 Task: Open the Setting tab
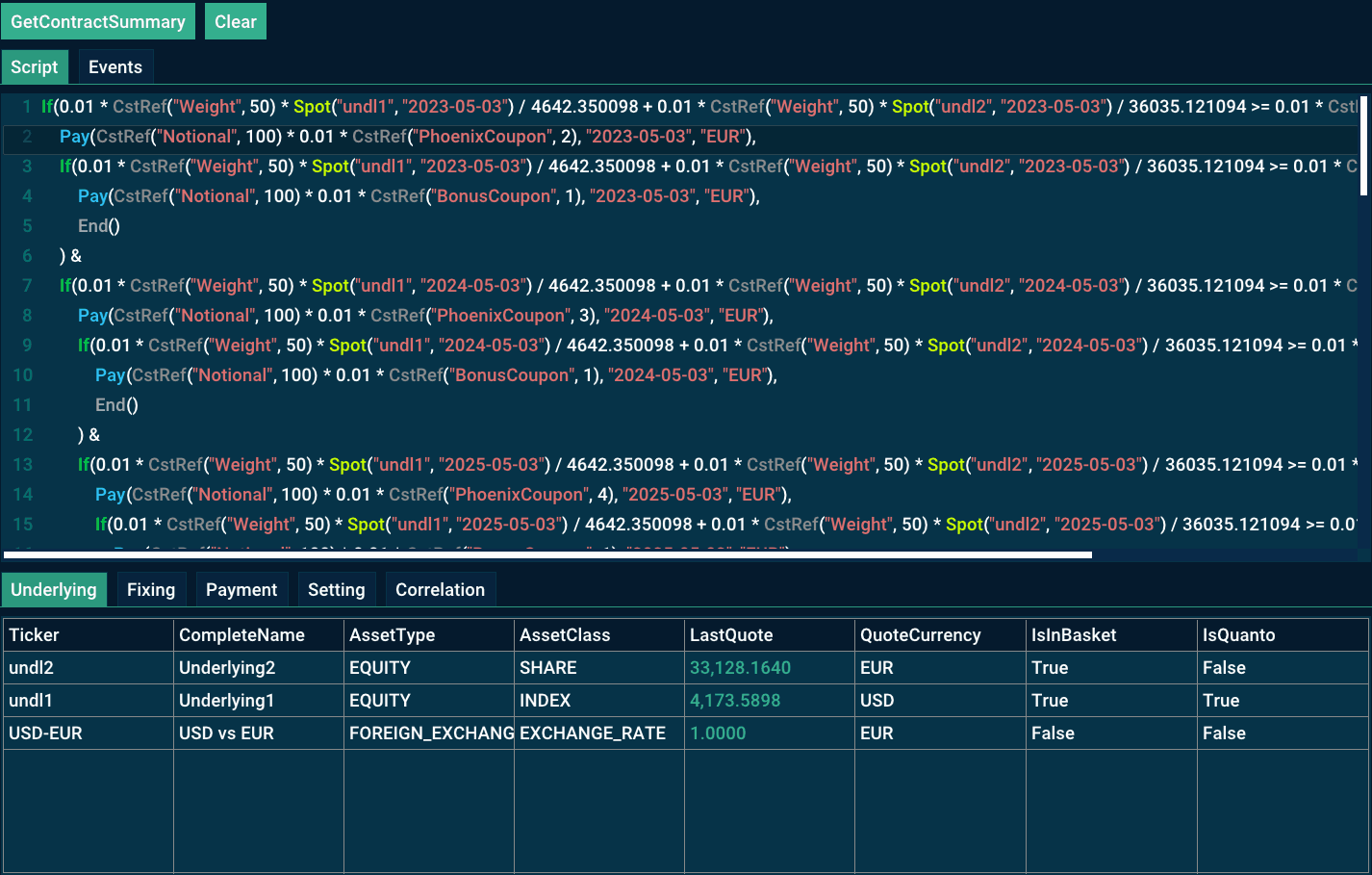336,590
